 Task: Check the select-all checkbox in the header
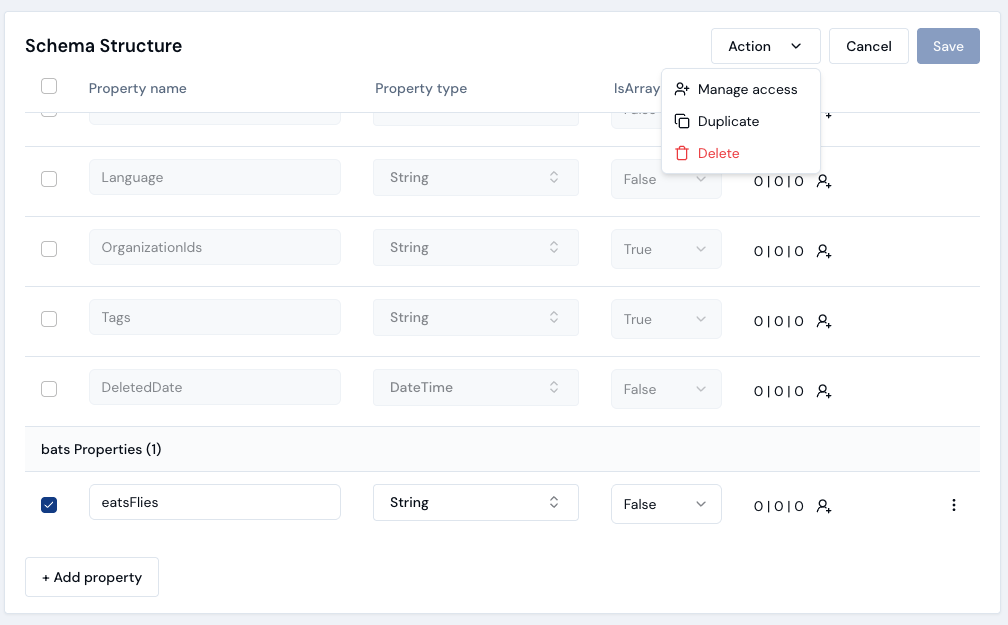[49, 86]
